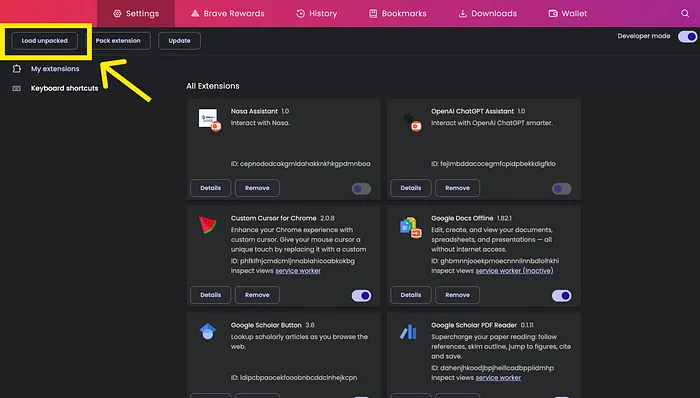This screenshot has height=398, width=700.
Task: Open Details for Custom Cursor for Chrome
Action: pyautogui.click(x=210, y=295)
